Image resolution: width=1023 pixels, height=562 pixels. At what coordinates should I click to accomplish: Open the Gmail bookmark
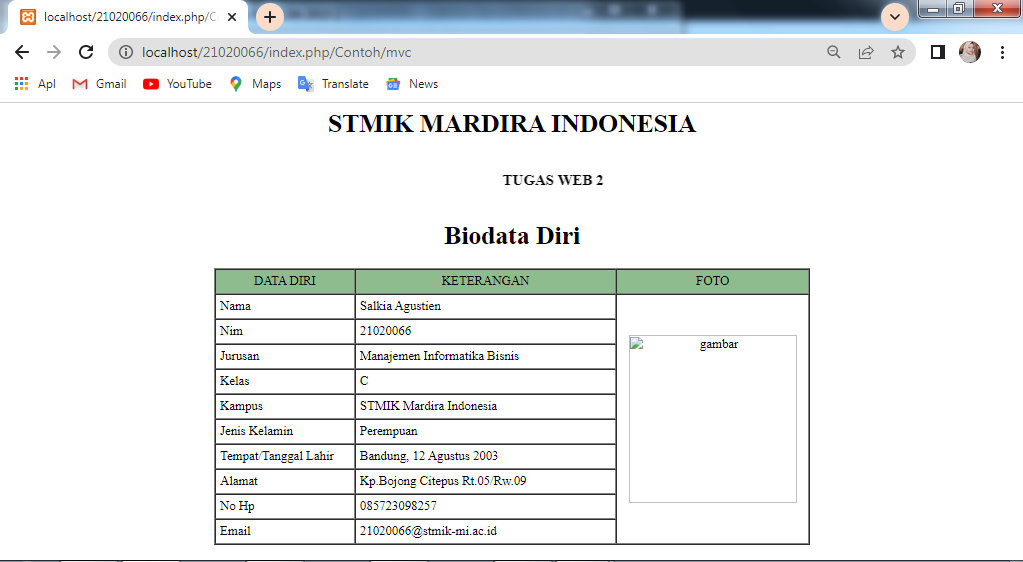click(x=99, y=84)
